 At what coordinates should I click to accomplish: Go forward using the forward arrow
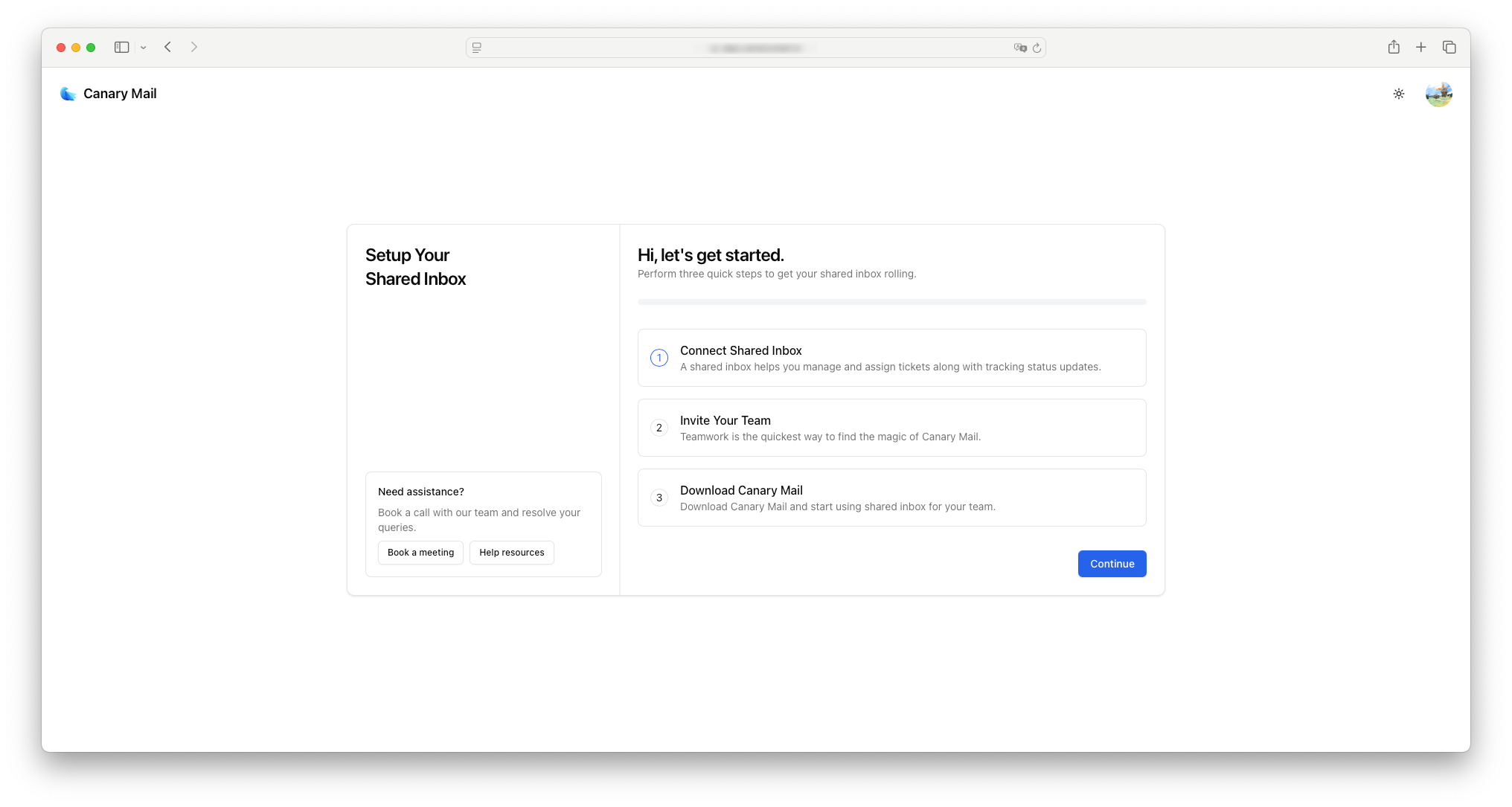[194, 47]
